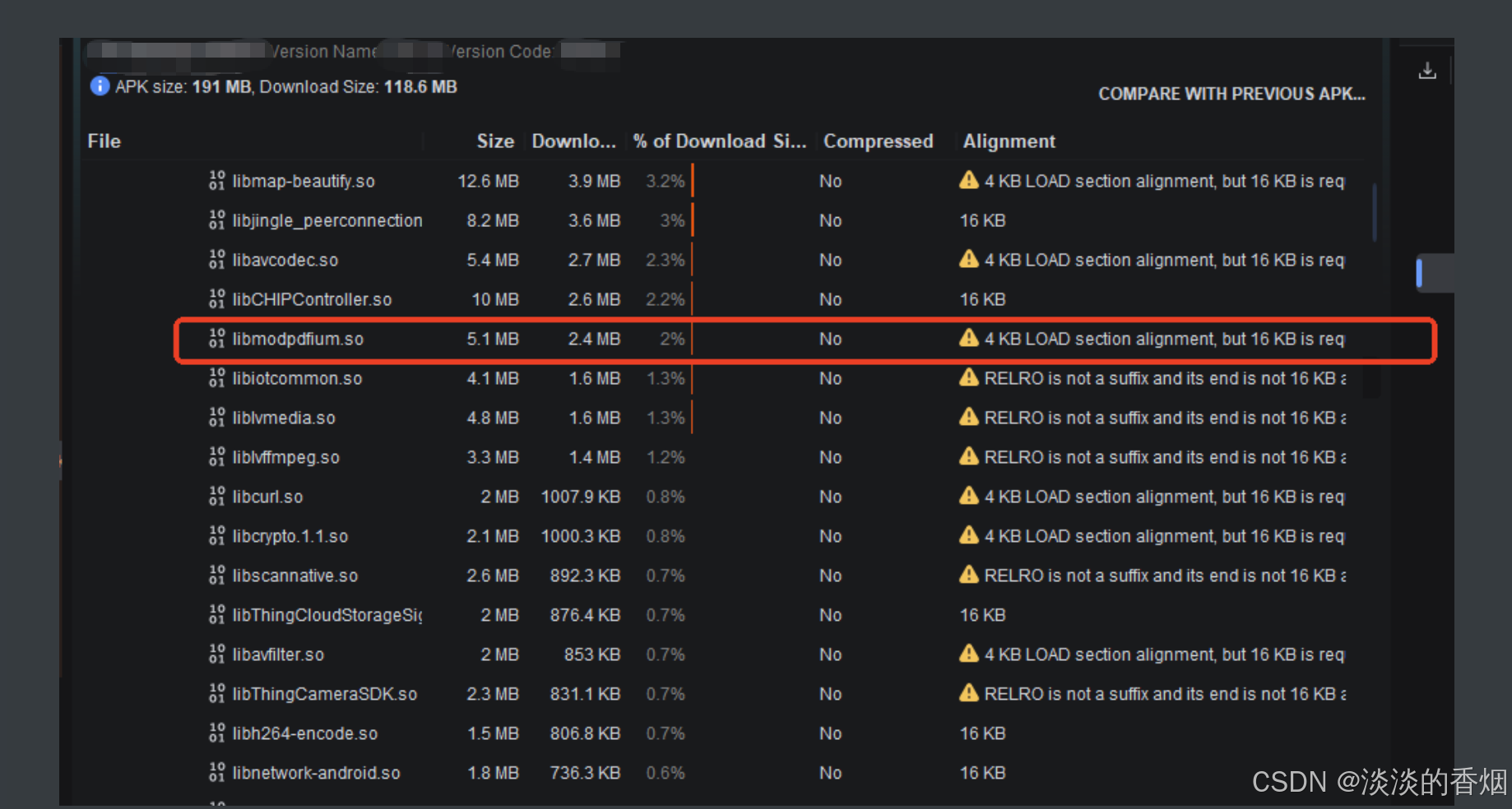Click binary file icon for libh264-encode.so
The height and width of the screenshot is (809, 1512).
[x=217, y=733]
